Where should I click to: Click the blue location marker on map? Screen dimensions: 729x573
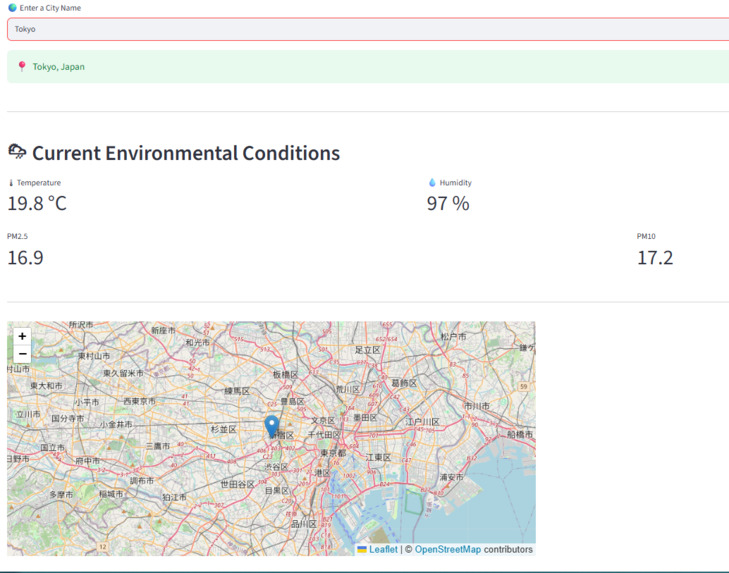pyautogui.click(x=272, y=426)
